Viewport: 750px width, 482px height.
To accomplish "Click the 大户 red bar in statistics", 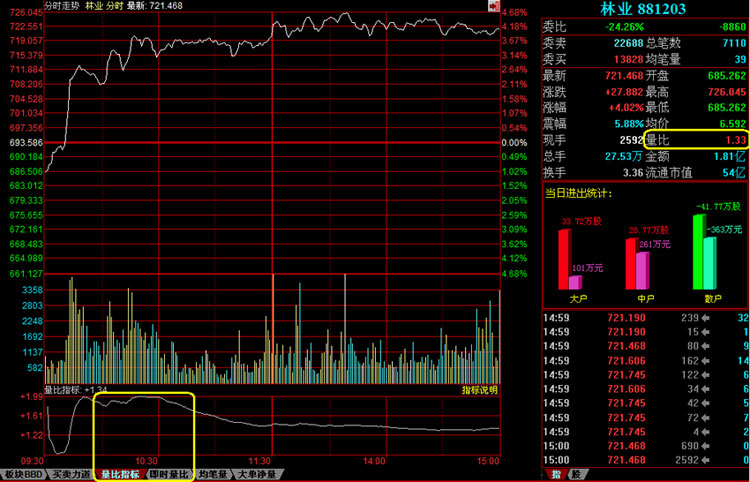I will pos(563,258).
